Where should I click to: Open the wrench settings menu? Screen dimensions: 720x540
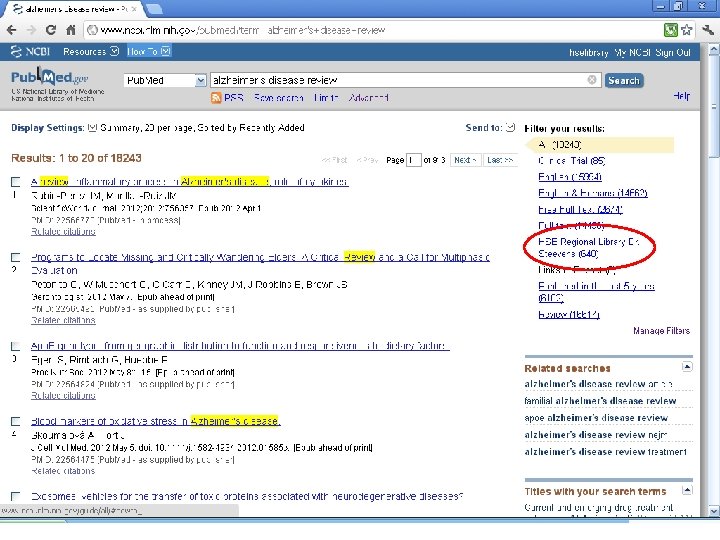pyautogui.click(x=707, y=30)
